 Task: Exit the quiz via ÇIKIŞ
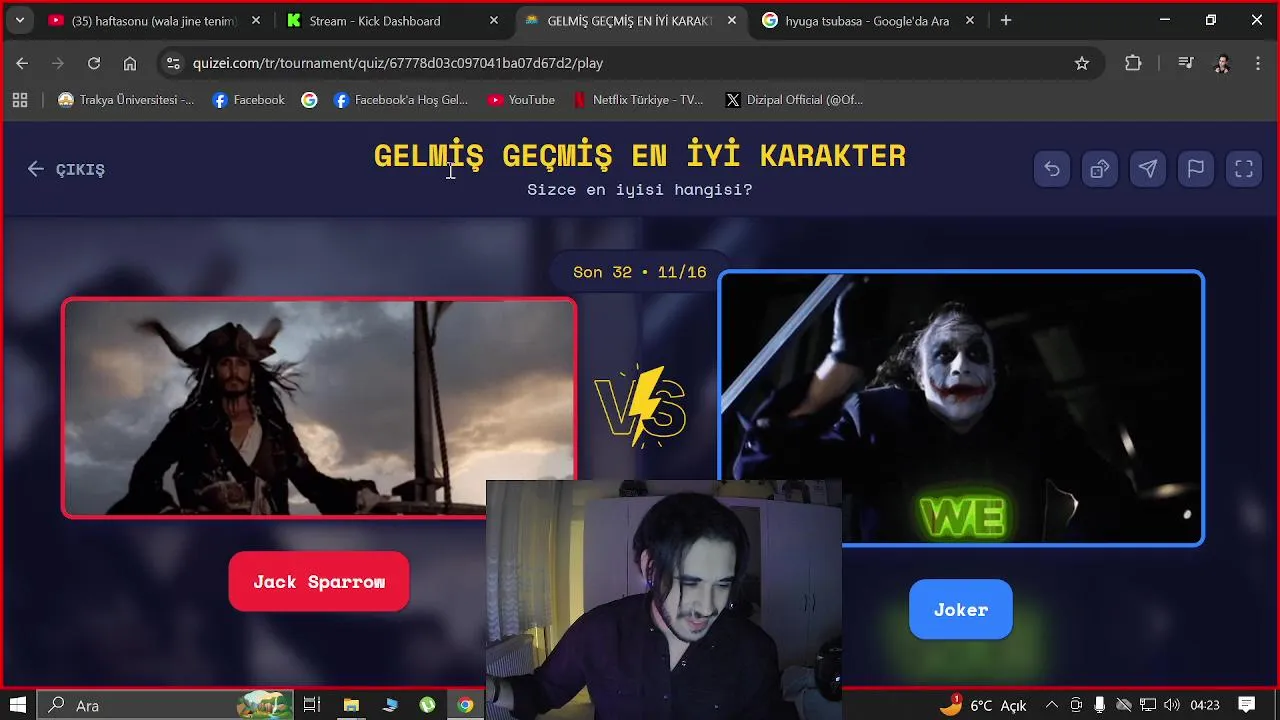pos(66,169)
